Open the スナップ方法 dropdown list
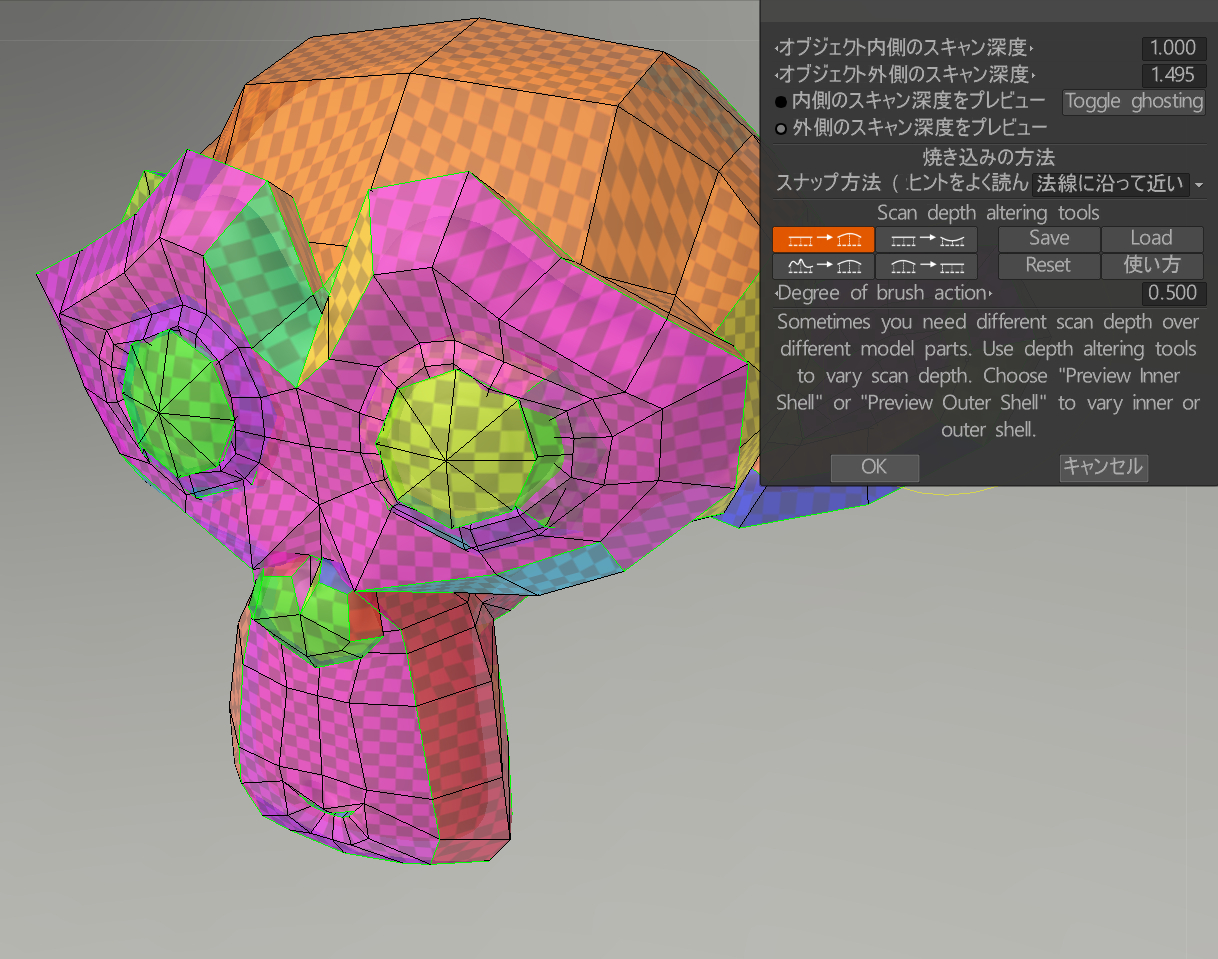 pyautogui.click(x=1110, y=184)
